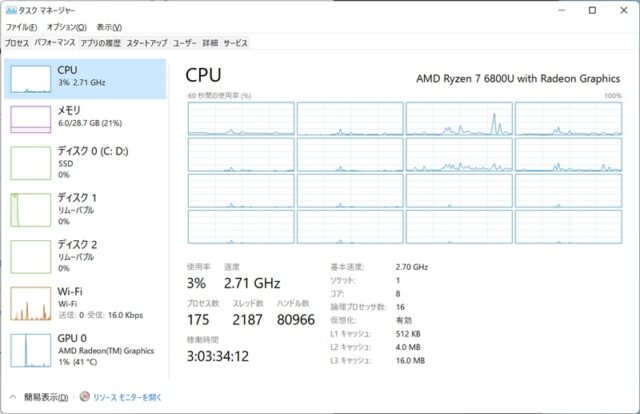Go to the アプリの履歴 tab
The width and height of the screenshot is (640, 414).
click(x=100, y=44)
